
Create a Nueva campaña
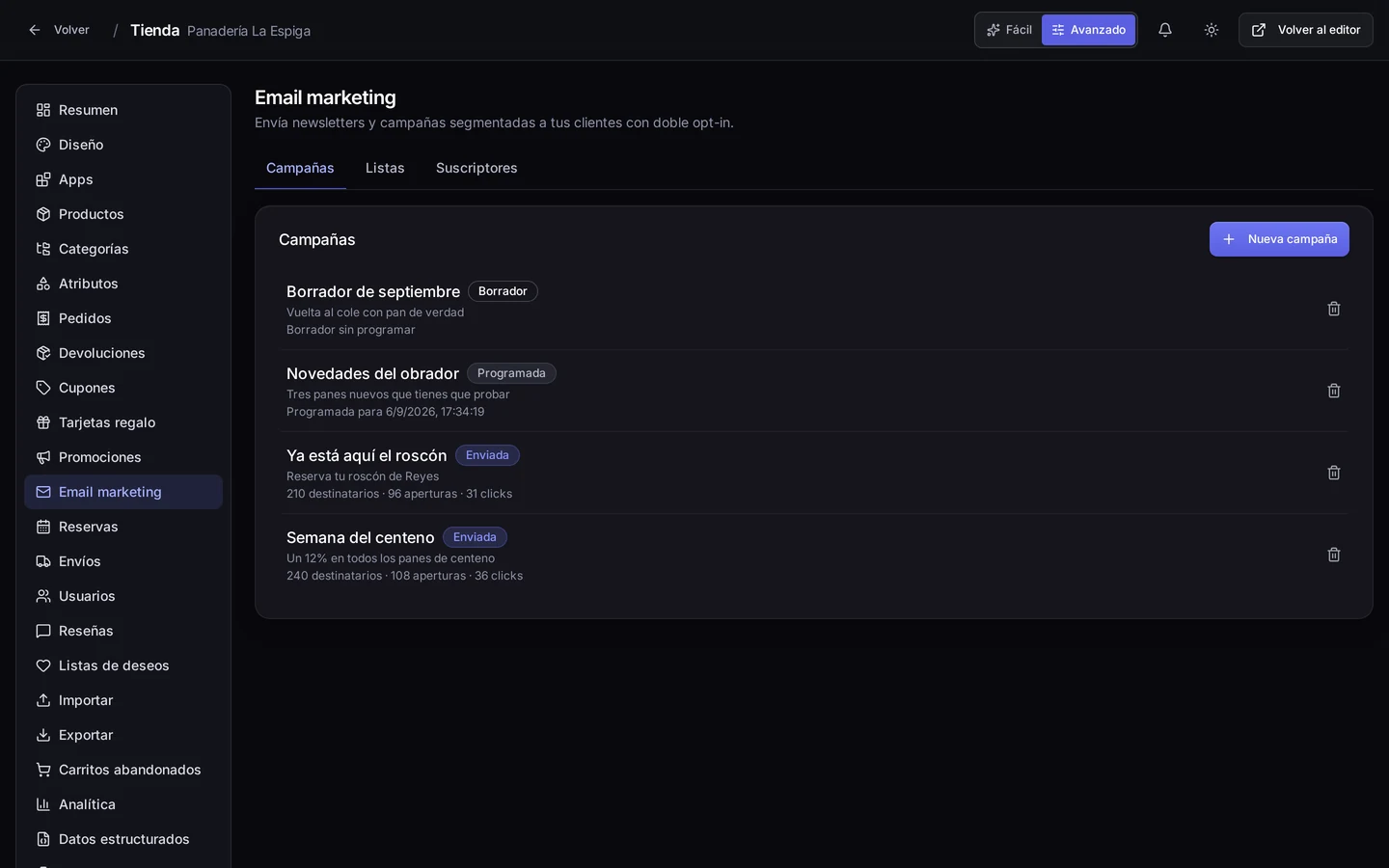pyautogui.click(x=1279, y=239)
